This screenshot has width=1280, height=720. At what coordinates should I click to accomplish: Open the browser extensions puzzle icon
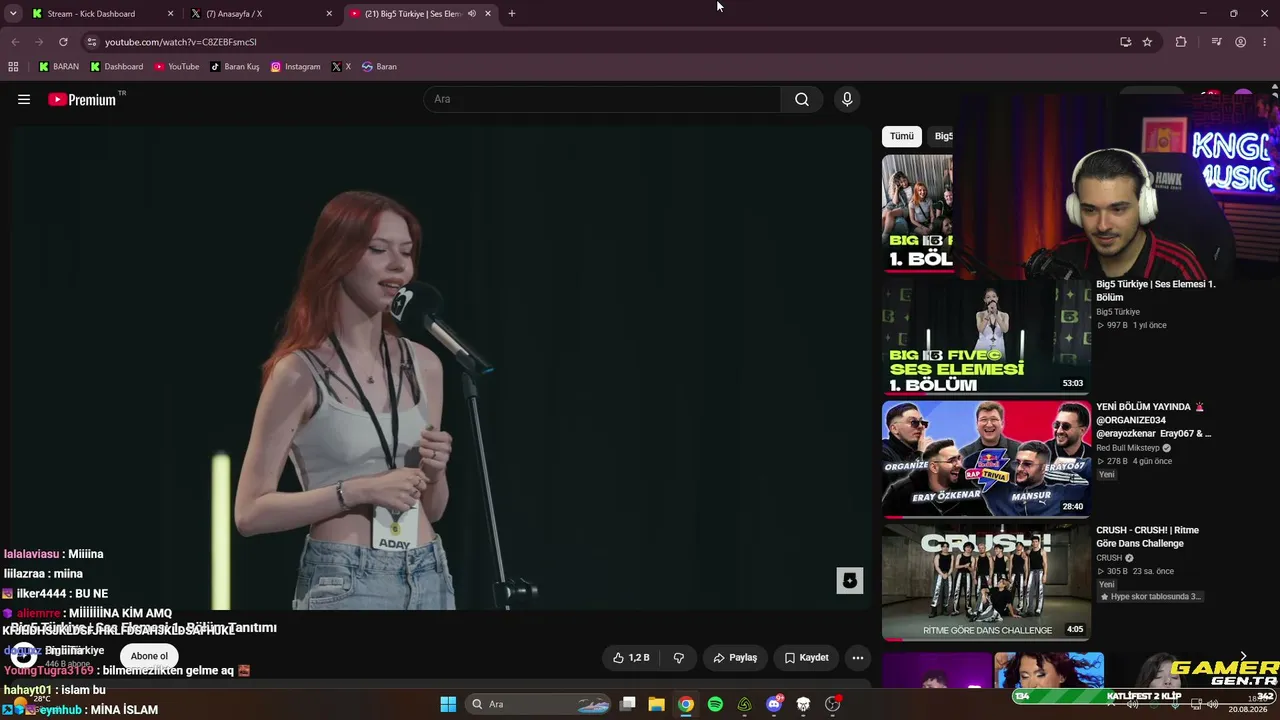(x=1181, y=42)
